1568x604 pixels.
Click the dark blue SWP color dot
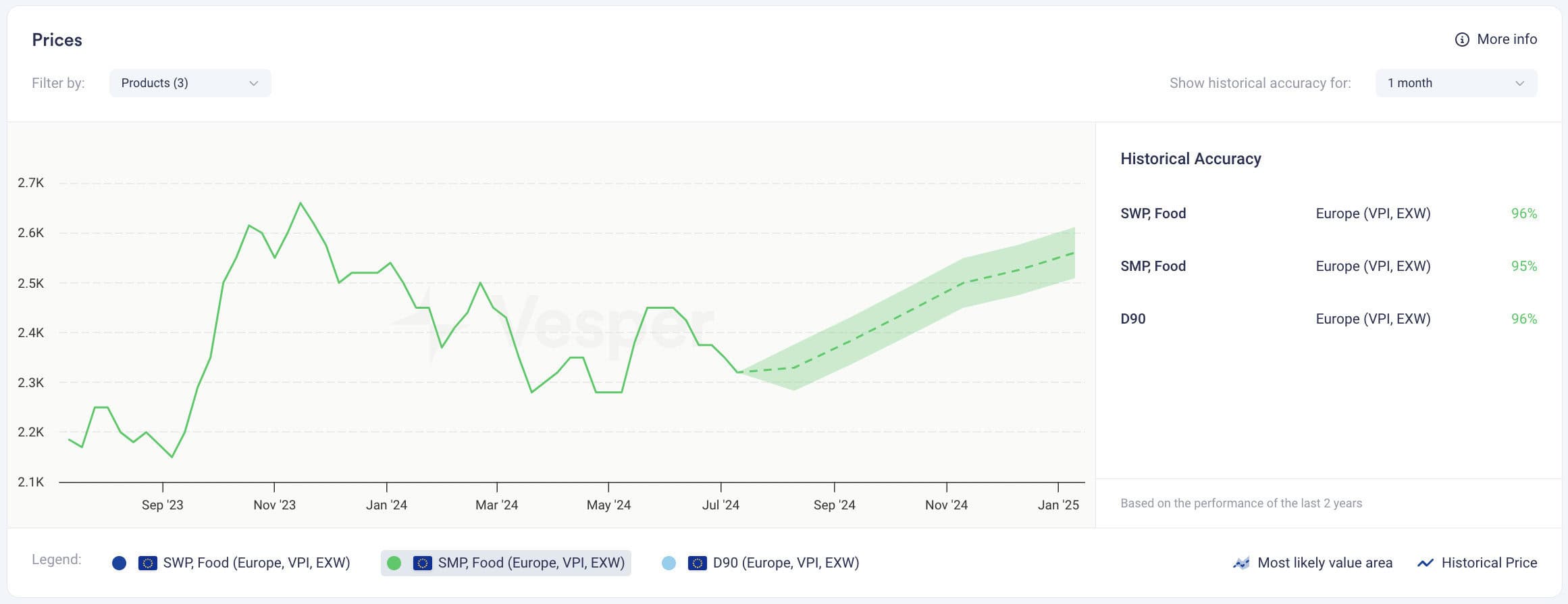(x=120, y=563)
